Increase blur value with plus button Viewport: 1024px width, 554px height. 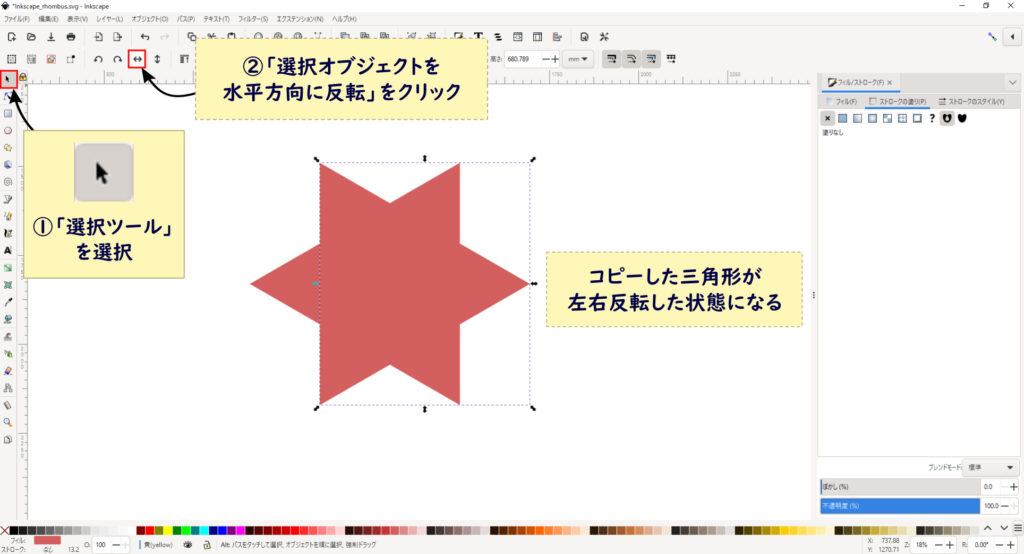click(1014, 487)
